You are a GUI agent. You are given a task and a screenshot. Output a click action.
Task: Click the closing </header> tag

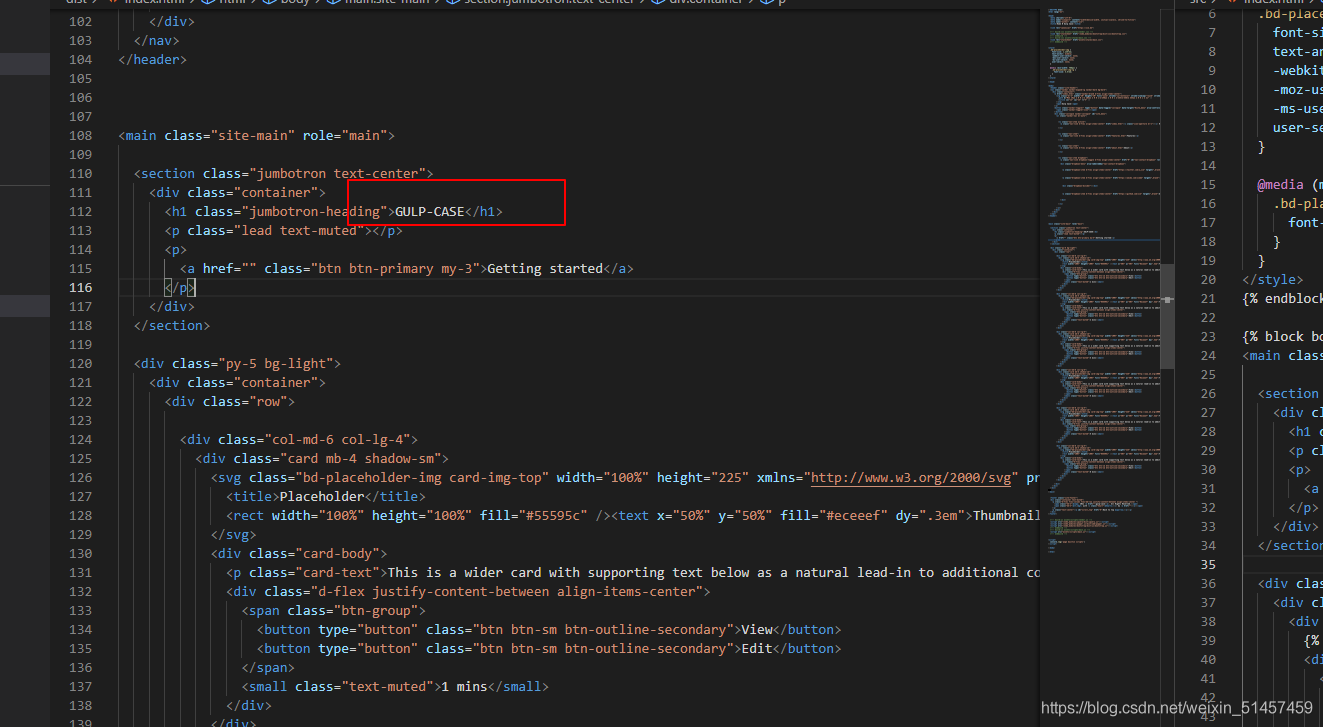[x=153, y=60]
